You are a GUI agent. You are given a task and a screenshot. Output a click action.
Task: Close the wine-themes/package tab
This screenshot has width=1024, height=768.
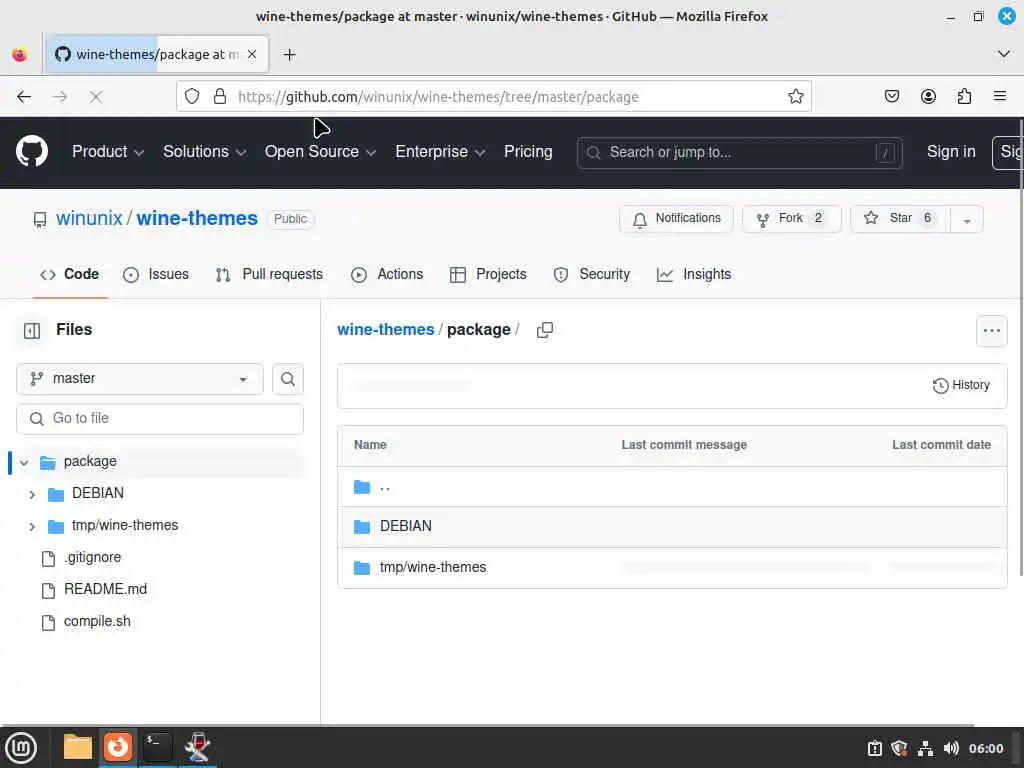(252, 55)
